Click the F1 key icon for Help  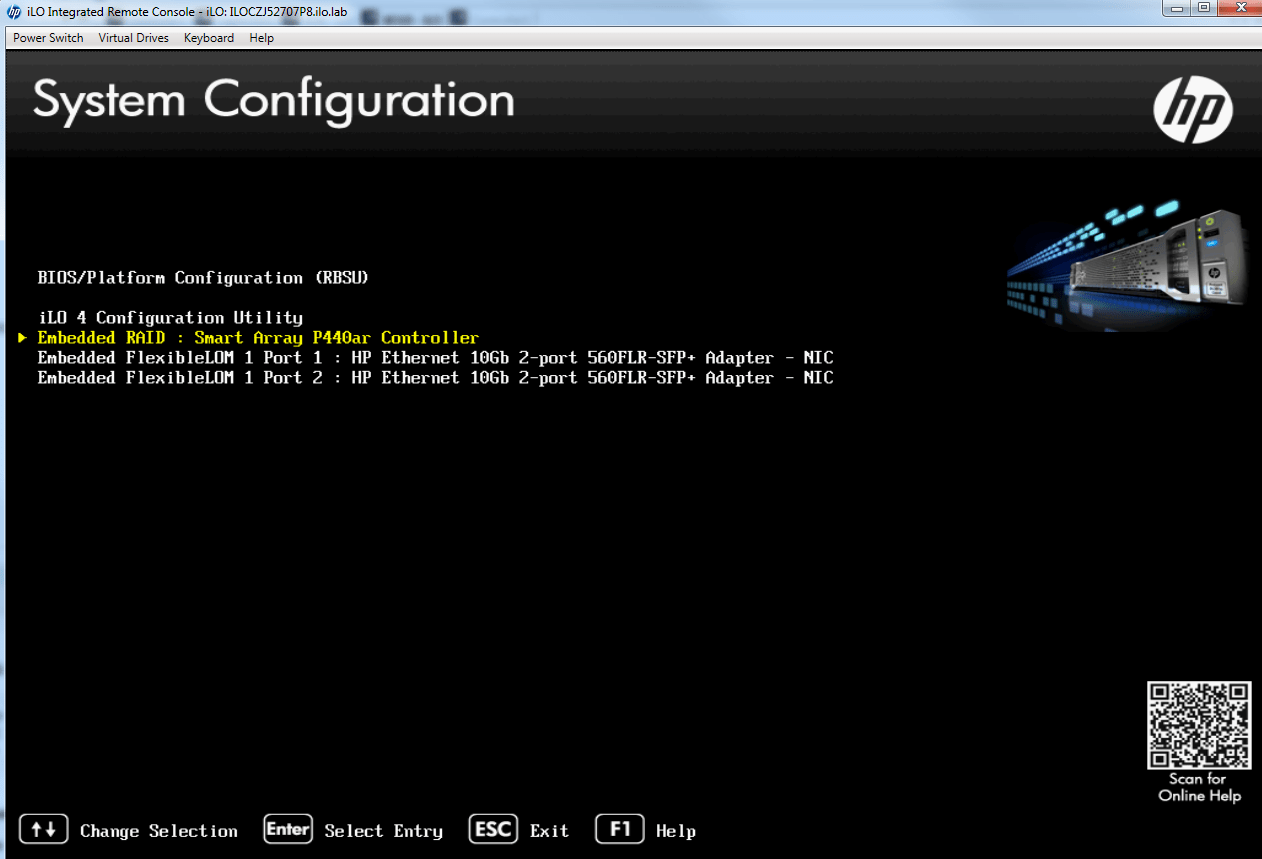pos(619,828)
